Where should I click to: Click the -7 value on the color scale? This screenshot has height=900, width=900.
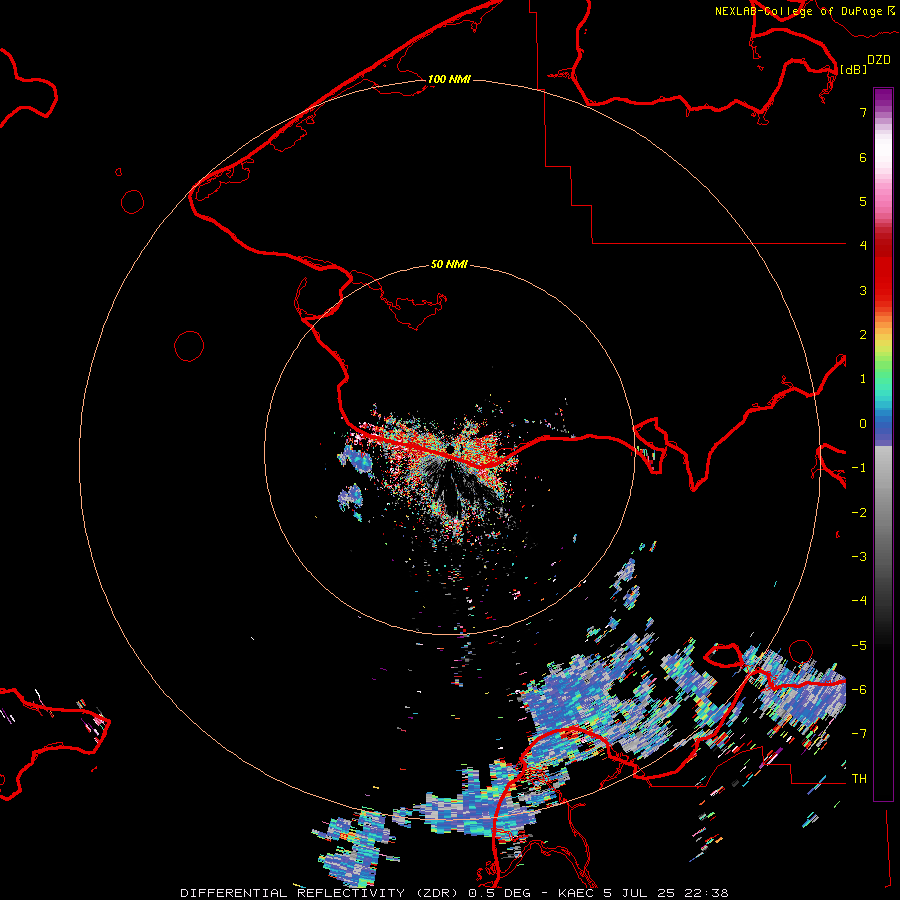859,734
